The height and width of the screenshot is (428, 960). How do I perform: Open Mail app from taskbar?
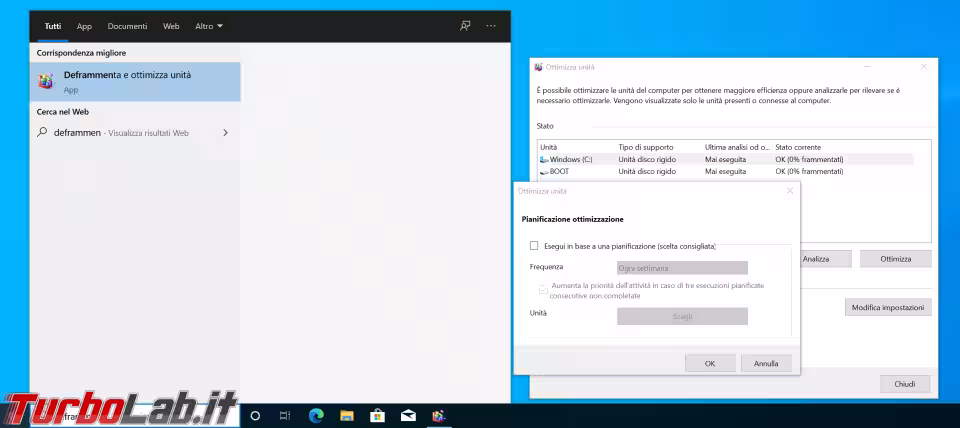pos(408,415)
